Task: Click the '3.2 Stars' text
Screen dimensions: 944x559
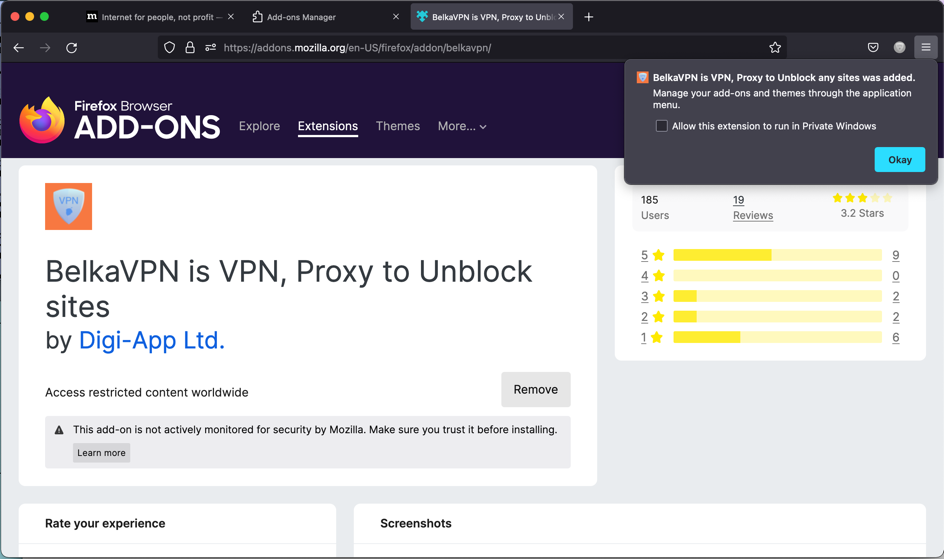Action: (862, 213)
